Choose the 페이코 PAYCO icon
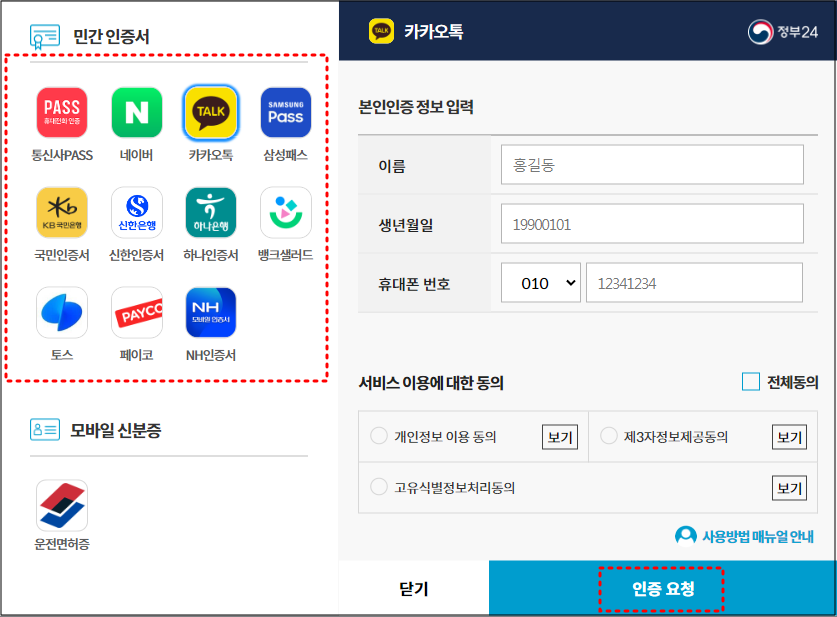The width and height of the screenshot is (837, 617). (x=137, y=312)
